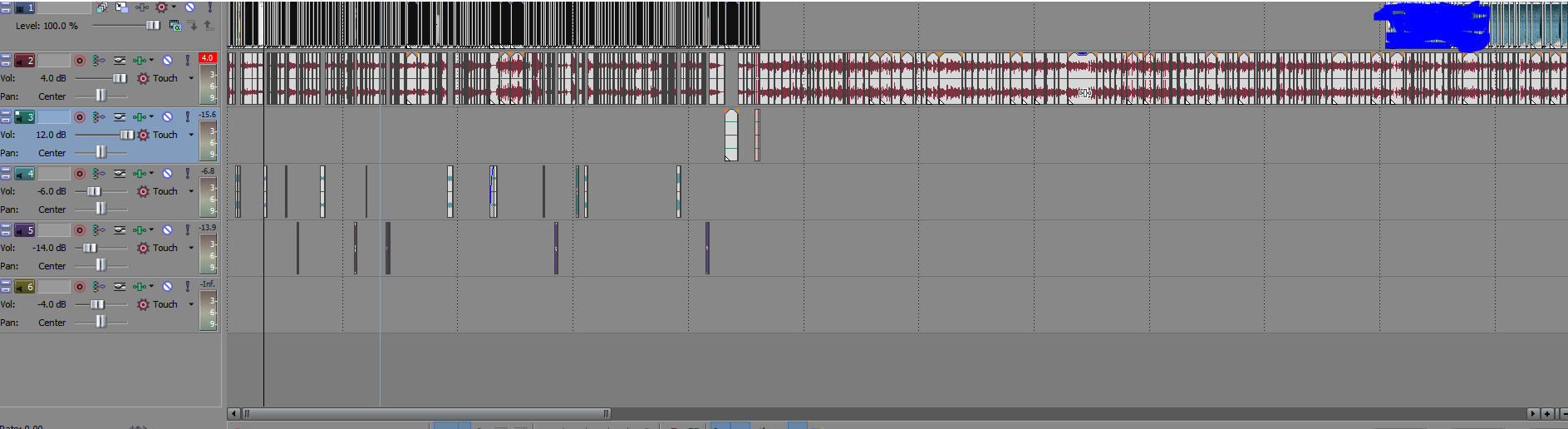This screenshot has height=429, width=1568.
Task: Mute video track 1
Action: point(189,7)
